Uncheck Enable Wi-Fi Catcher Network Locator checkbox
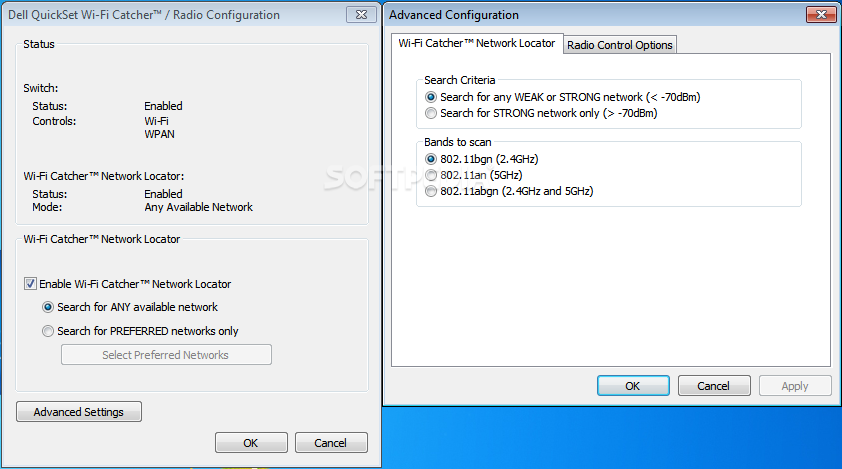The image size is (842, 469). pos(31,284)
